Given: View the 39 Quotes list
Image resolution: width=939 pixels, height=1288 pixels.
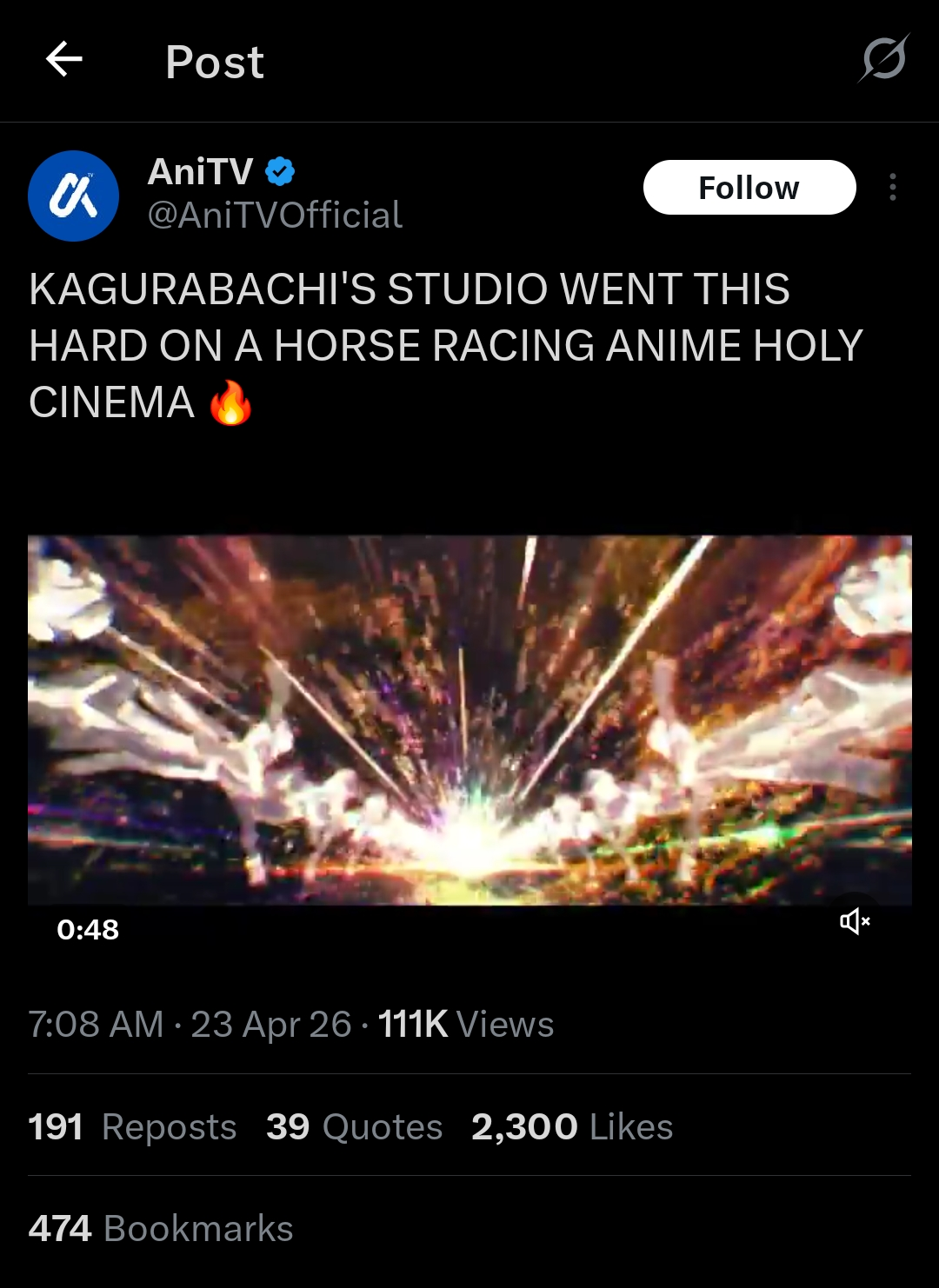Looking at the screenshot, I should (x=354, y=1126).
